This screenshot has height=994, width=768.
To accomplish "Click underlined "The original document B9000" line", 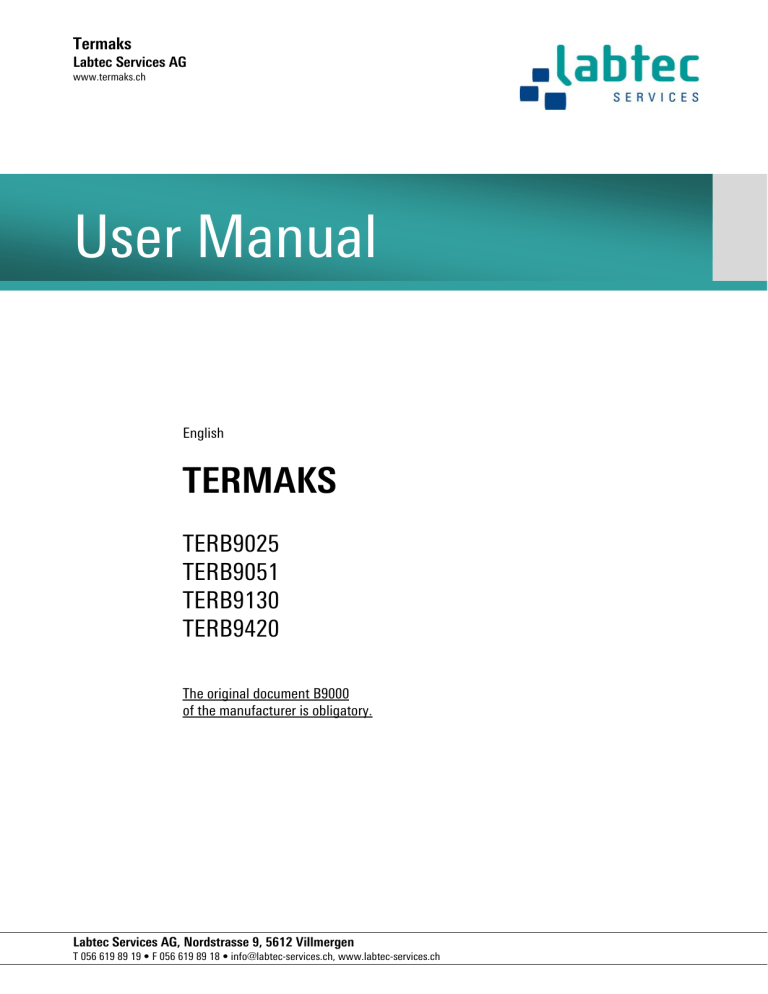I will coord(266,694).
